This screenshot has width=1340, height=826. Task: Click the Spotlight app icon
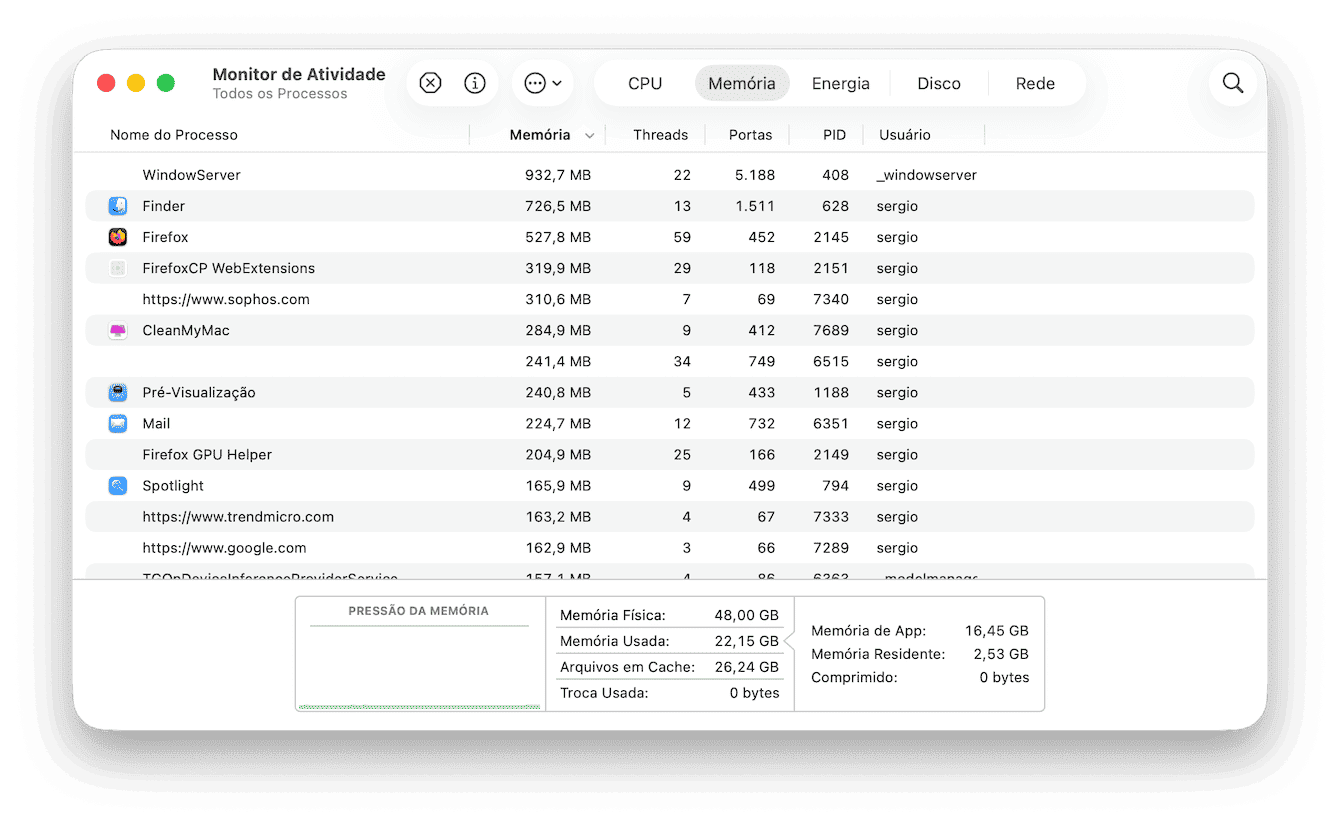click(x=118, y=485)
